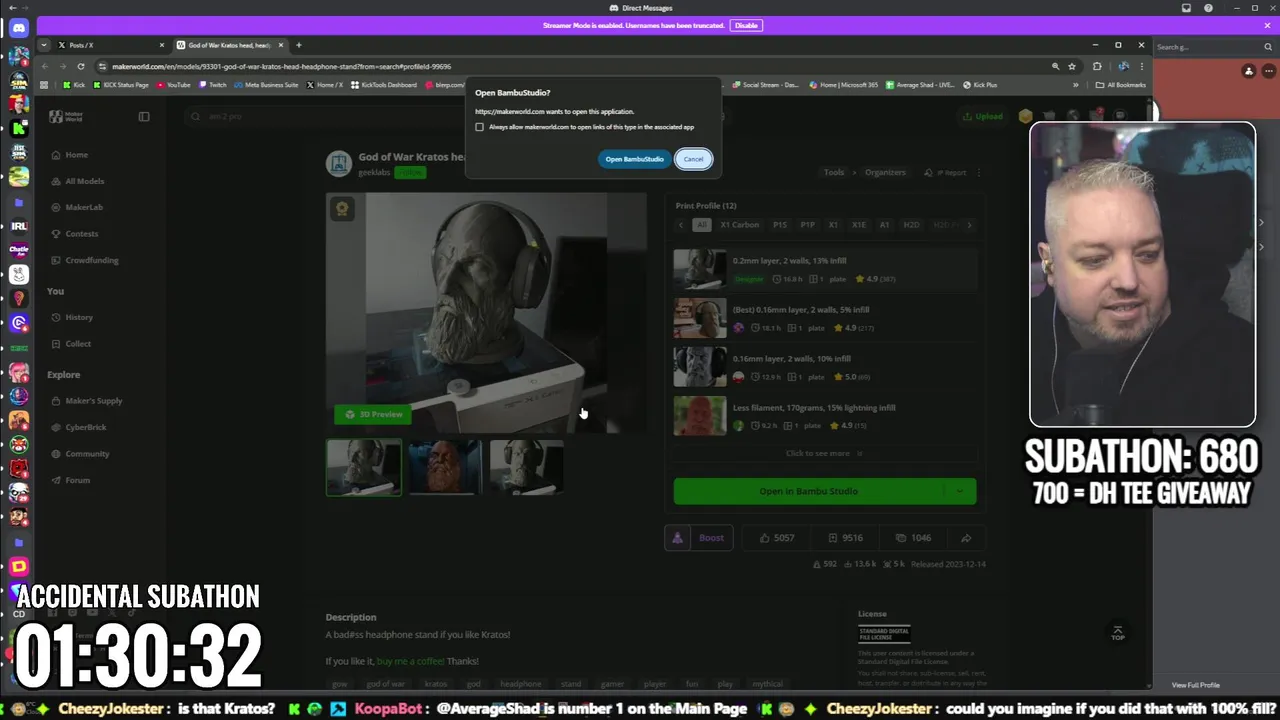
Task: Open the browser profile avatar
Action: (x=1123, y=66)
